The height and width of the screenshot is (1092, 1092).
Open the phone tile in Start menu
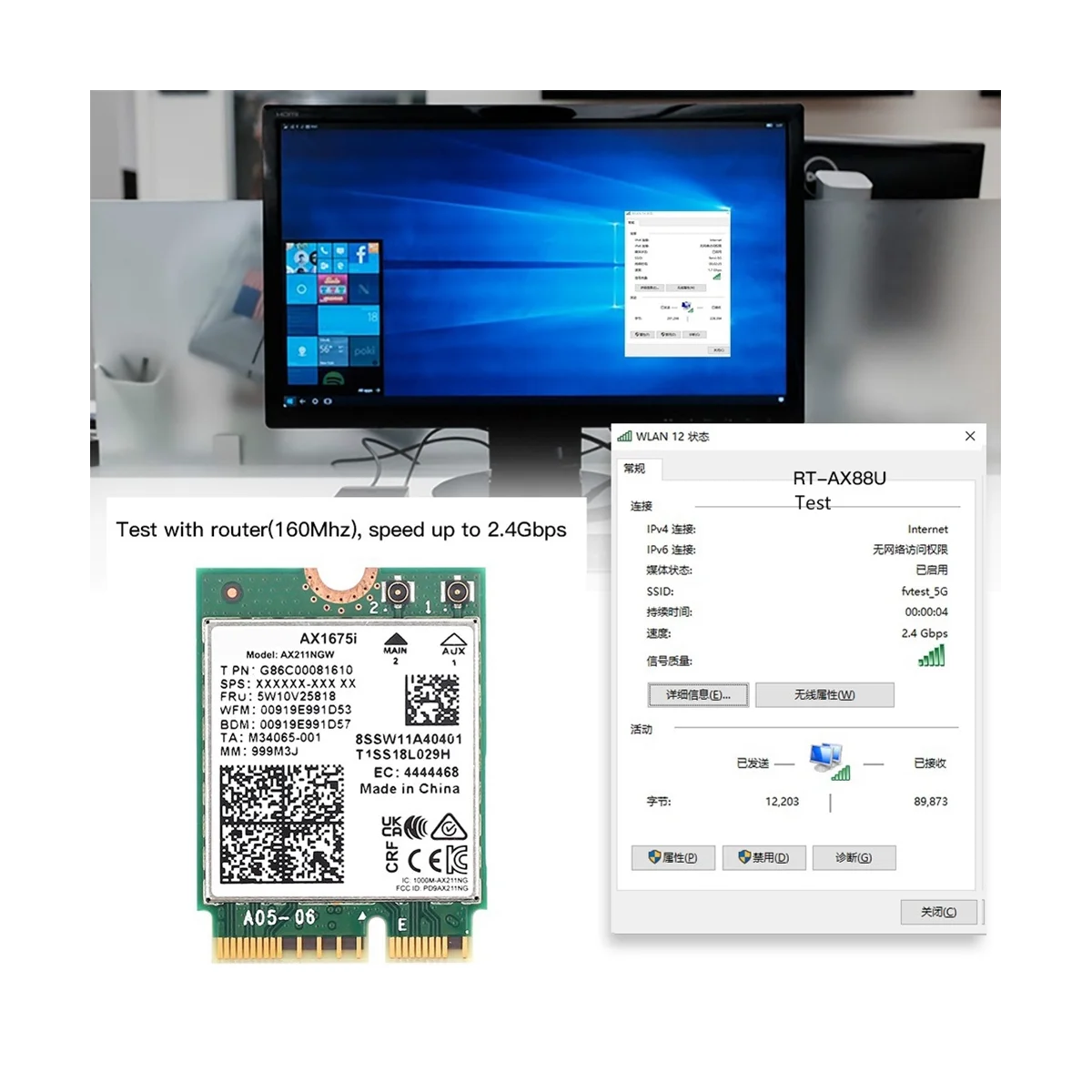(x=325, y=249)
